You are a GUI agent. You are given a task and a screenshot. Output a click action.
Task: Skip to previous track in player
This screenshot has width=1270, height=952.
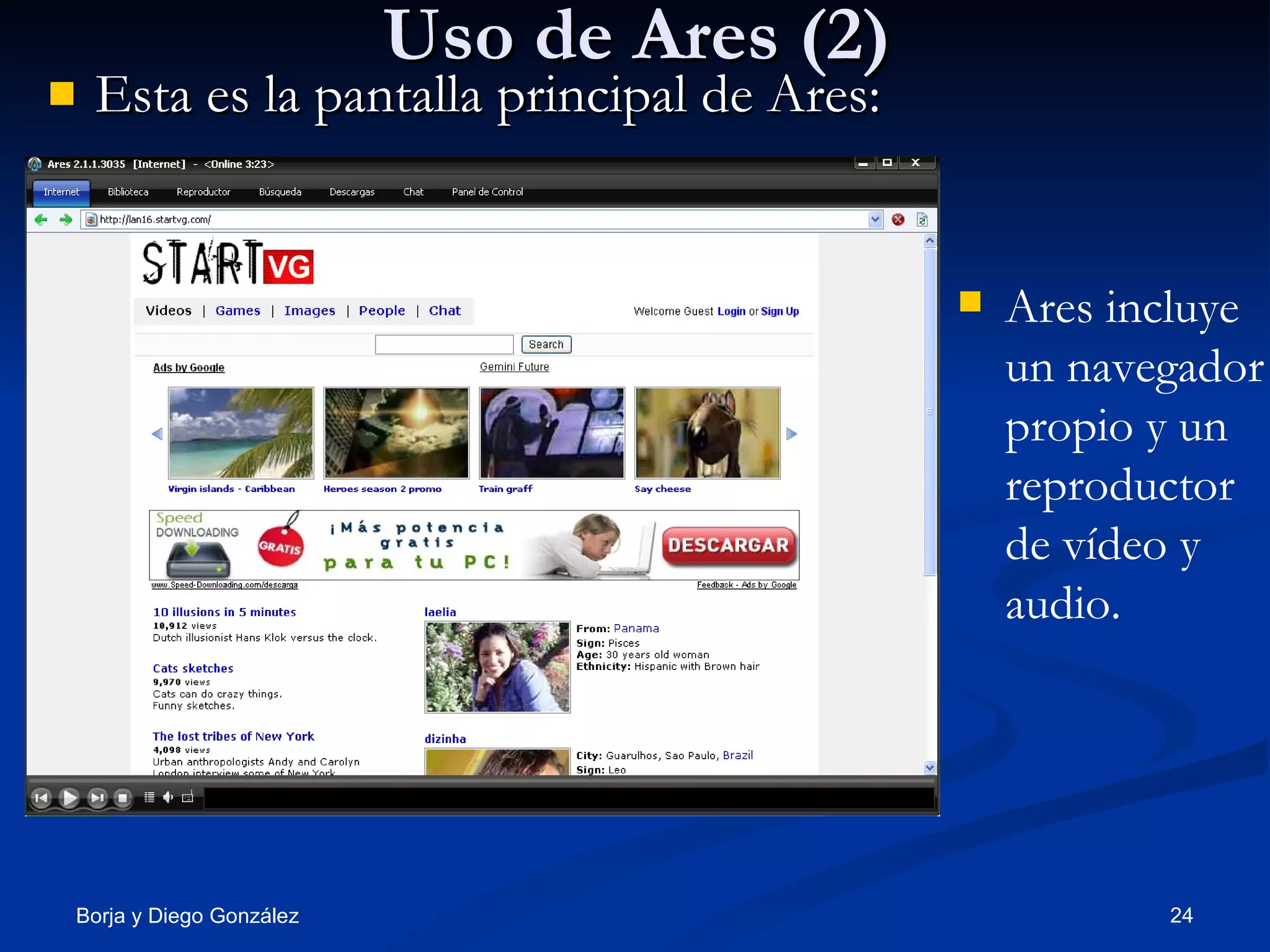pyautogui.click(x=42, y=798)
